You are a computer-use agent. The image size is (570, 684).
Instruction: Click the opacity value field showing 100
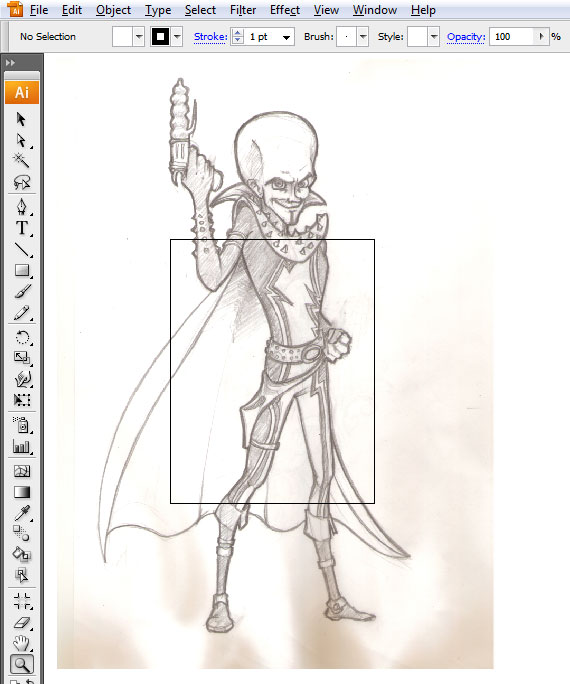(512, 37)
